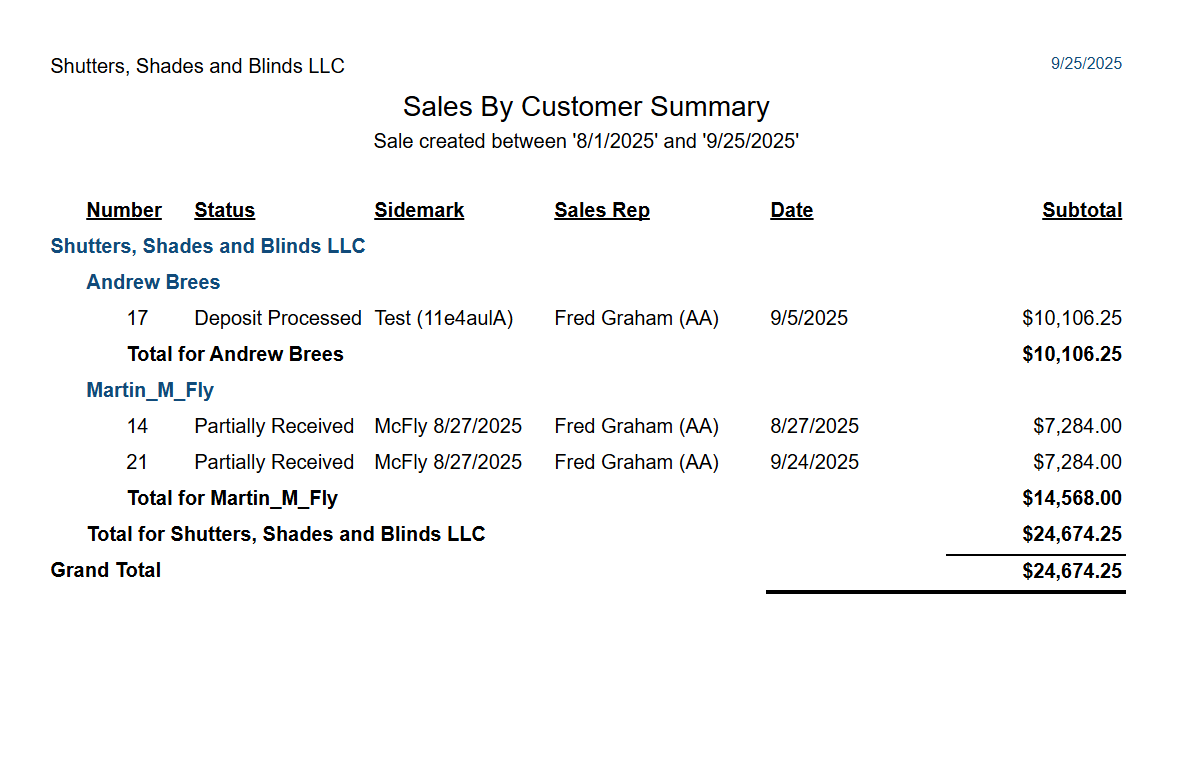Select the blue Shutters, Shades and Blinds LLC heading
This screenshot has height=760, width=1178.
pos(207,246)
